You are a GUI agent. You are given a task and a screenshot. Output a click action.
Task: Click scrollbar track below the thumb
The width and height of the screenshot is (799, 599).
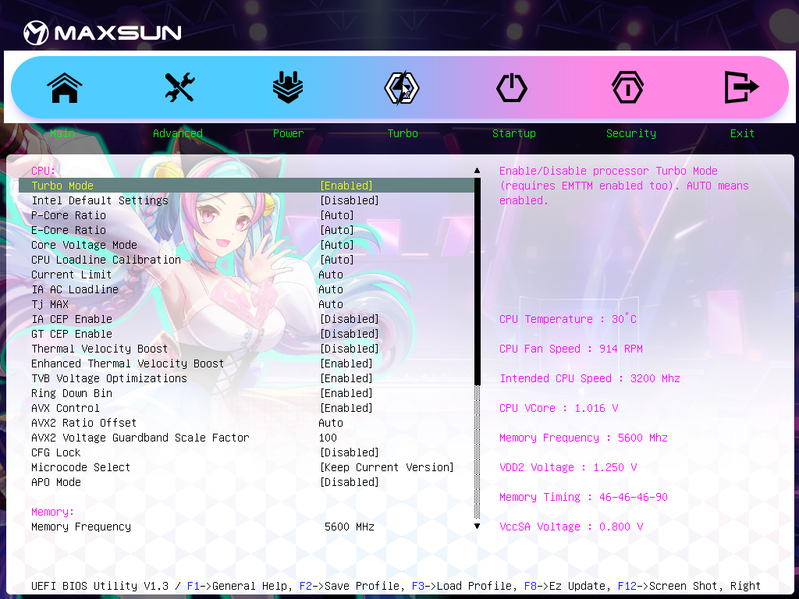tap(477, 452)
